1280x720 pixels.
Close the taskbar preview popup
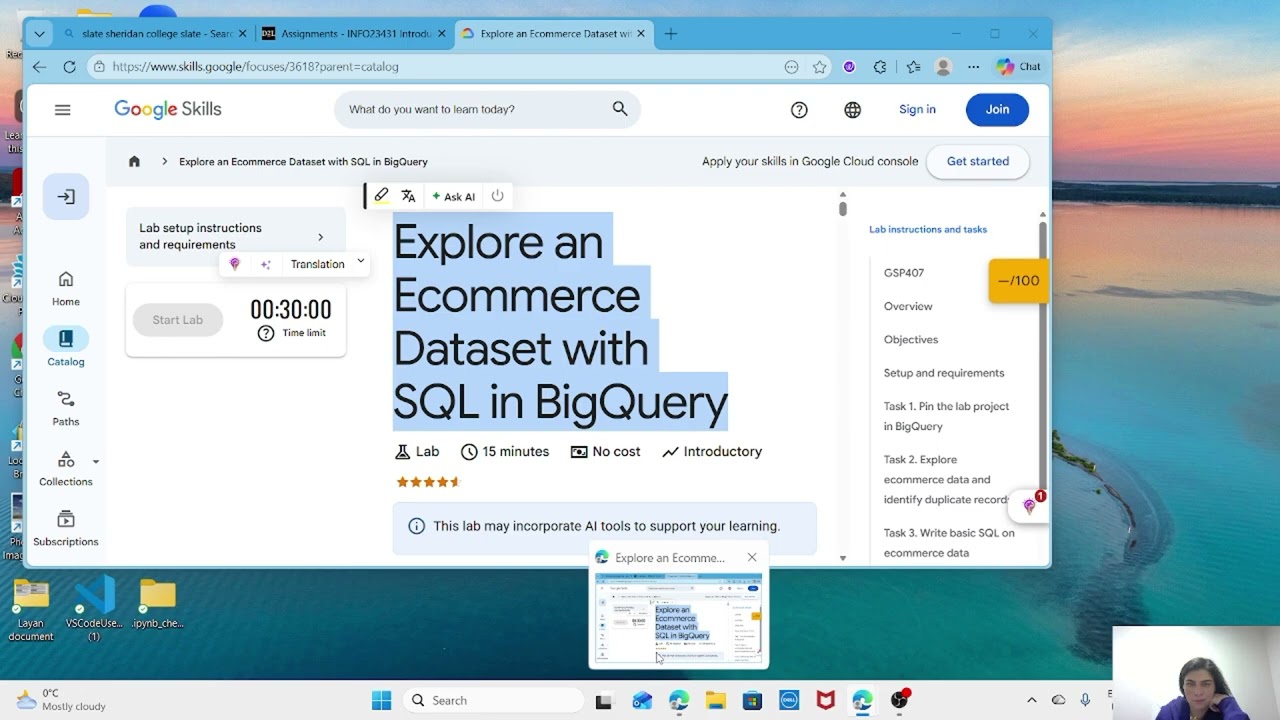[x=752, y=557]
